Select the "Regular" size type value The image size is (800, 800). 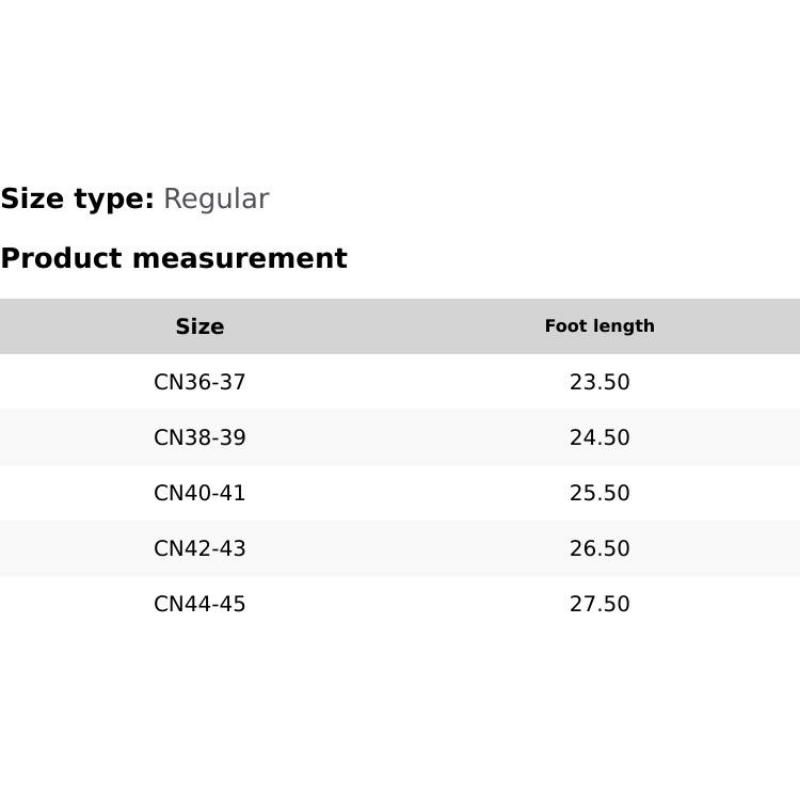coord(216,199)
